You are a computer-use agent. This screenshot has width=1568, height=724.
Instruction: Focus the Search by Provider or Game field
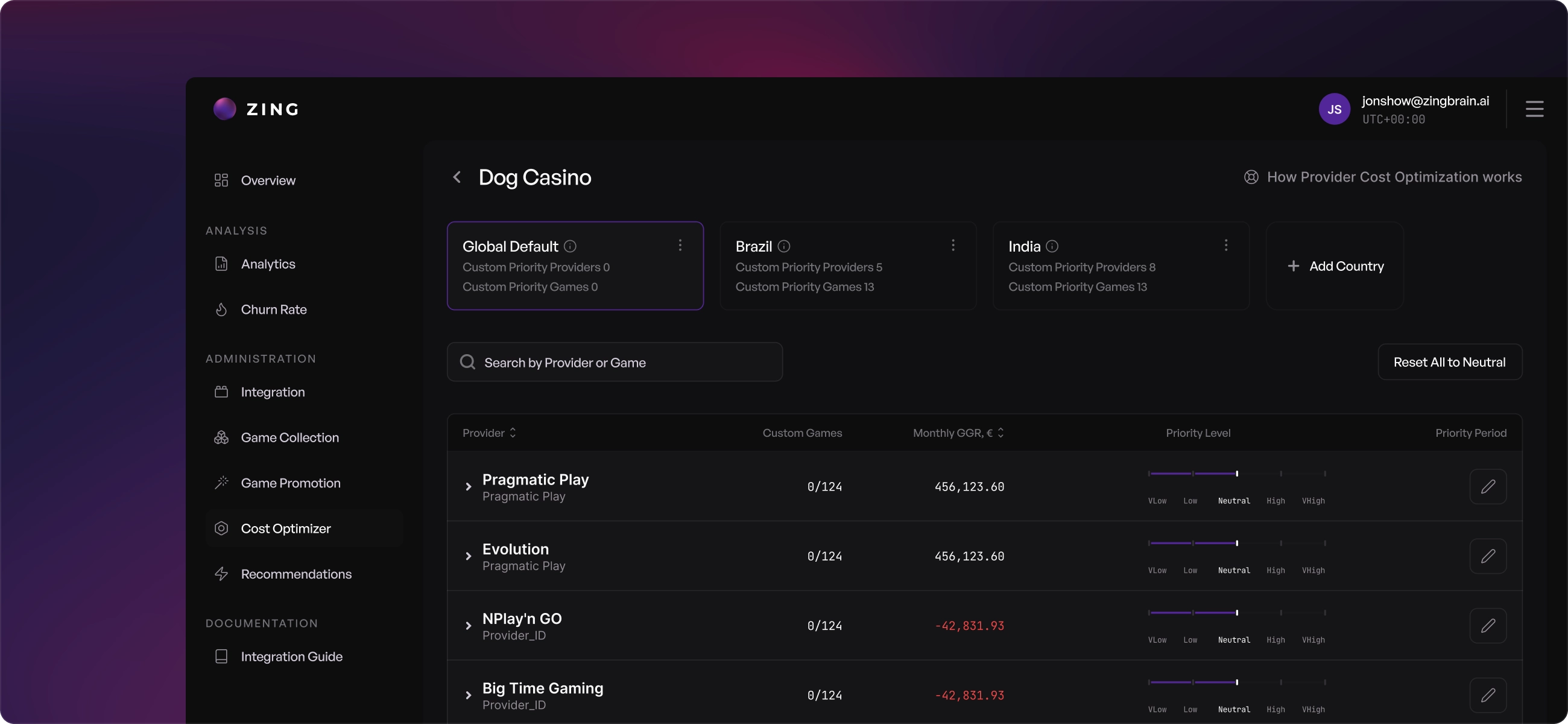click(614, 361)
